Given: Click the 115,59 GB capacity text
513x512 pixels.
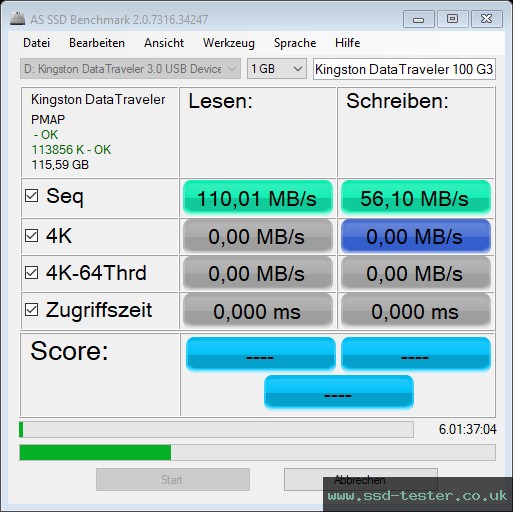Looking at the screenshot, I should pos(60,164).
